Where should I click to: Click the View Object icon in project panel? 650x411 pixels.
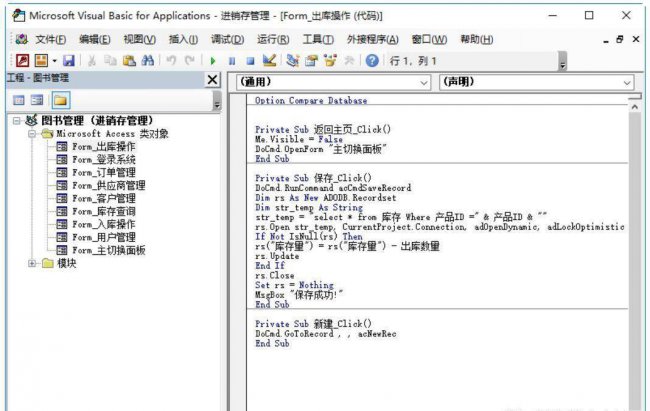tap(37, 100)
